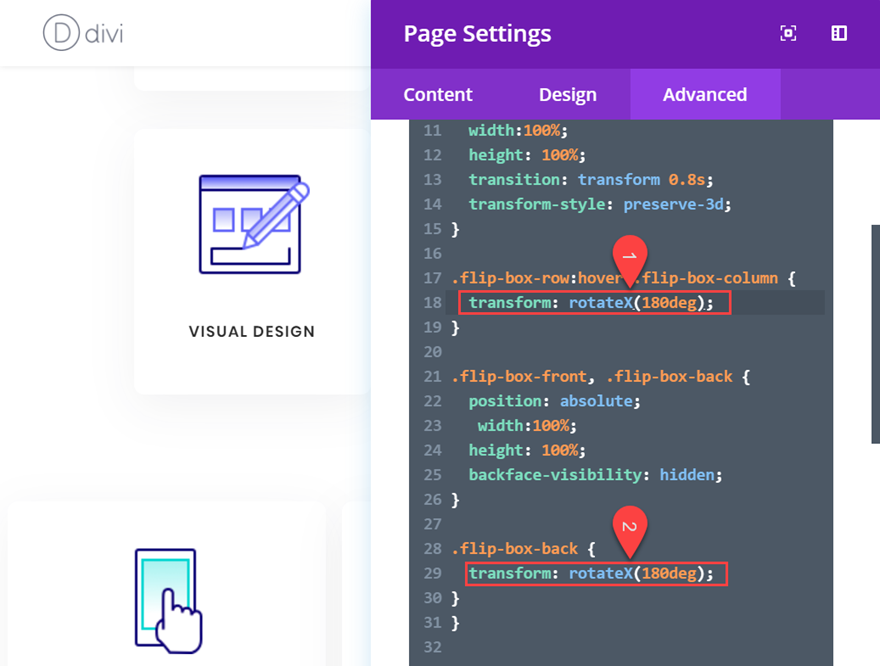
Task: Click the Visual Design pencil illustration
Action: coord(254,224)
